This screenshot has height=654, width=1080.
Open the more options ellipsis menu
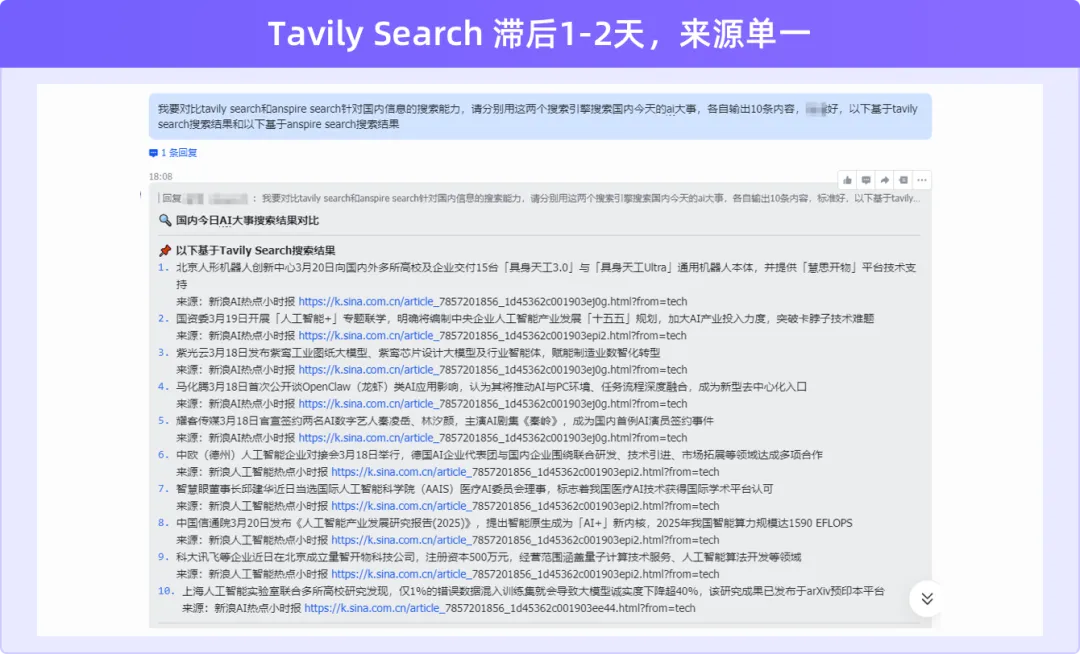tap(922, 180)
